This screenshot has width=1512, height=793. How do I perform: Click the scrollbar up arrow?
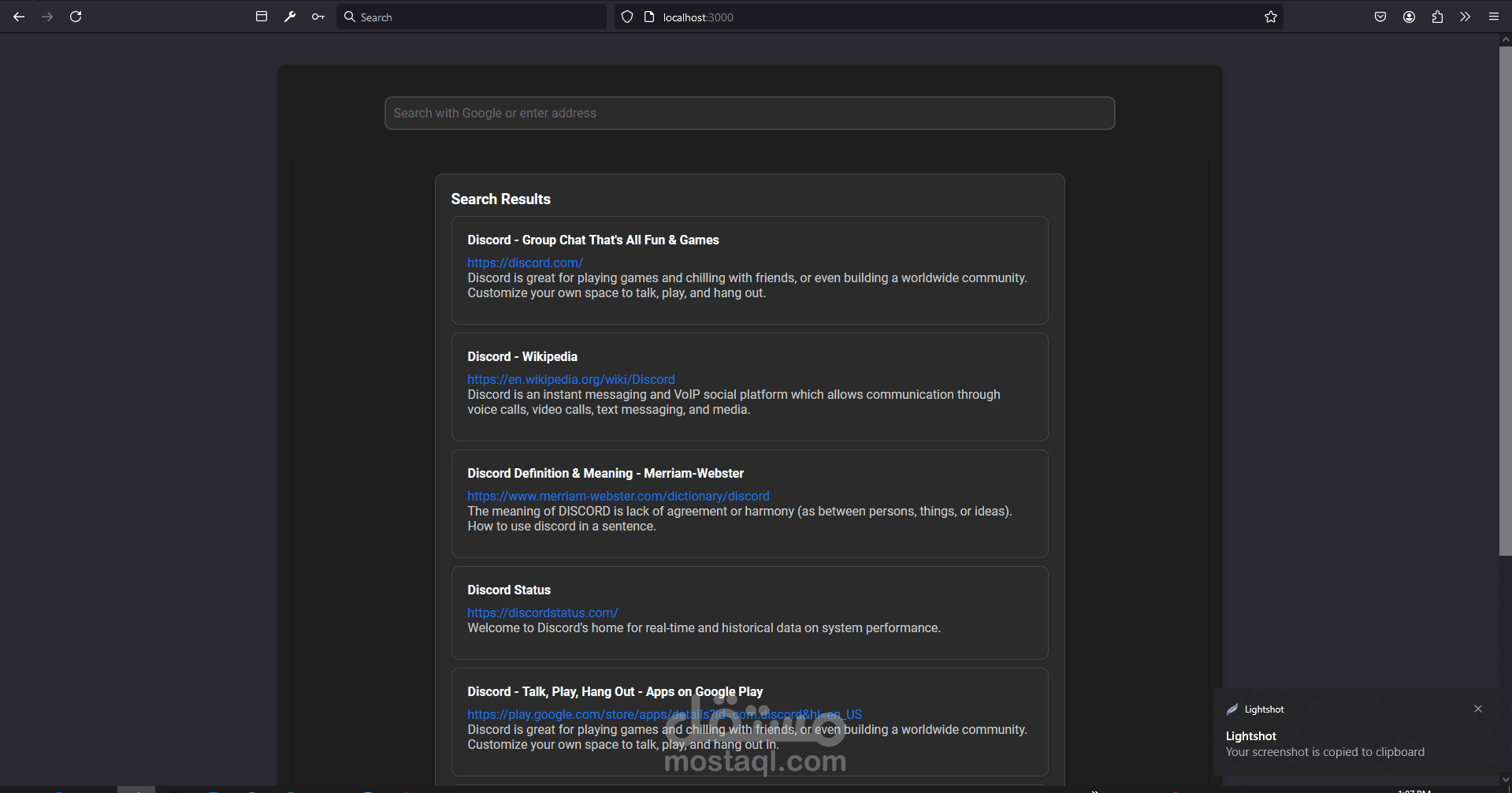tap(1506, 39)
